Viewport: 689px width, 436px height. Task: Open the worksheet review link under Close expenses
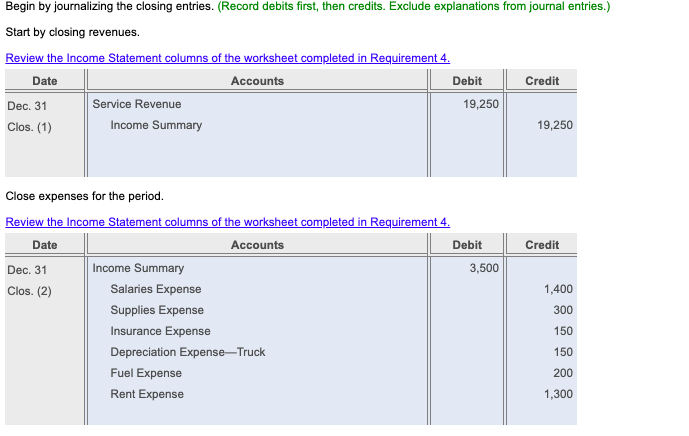pyautogui.click(x=228, y=222)
